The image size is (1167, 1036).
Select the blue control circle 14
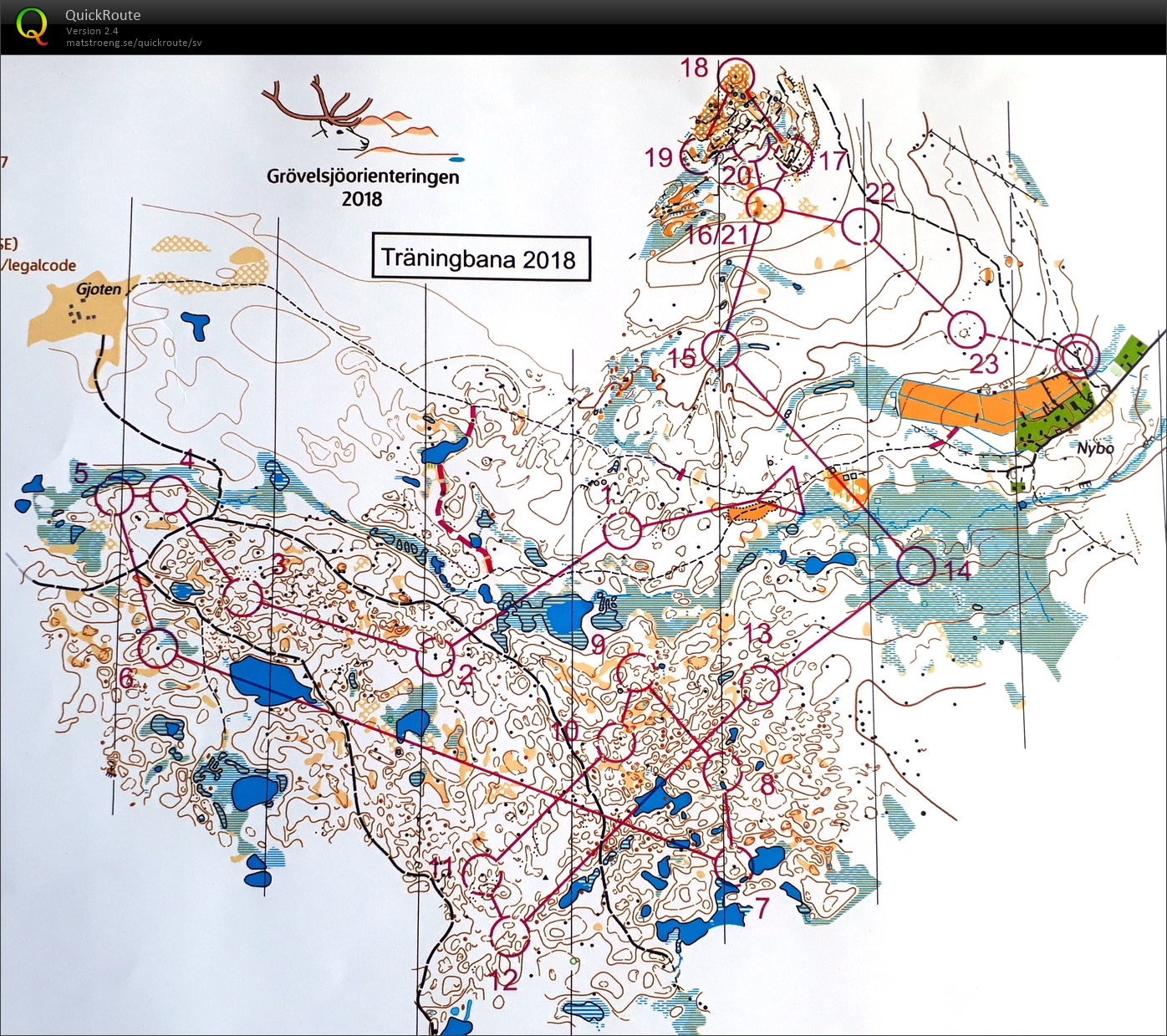[916, 564]
